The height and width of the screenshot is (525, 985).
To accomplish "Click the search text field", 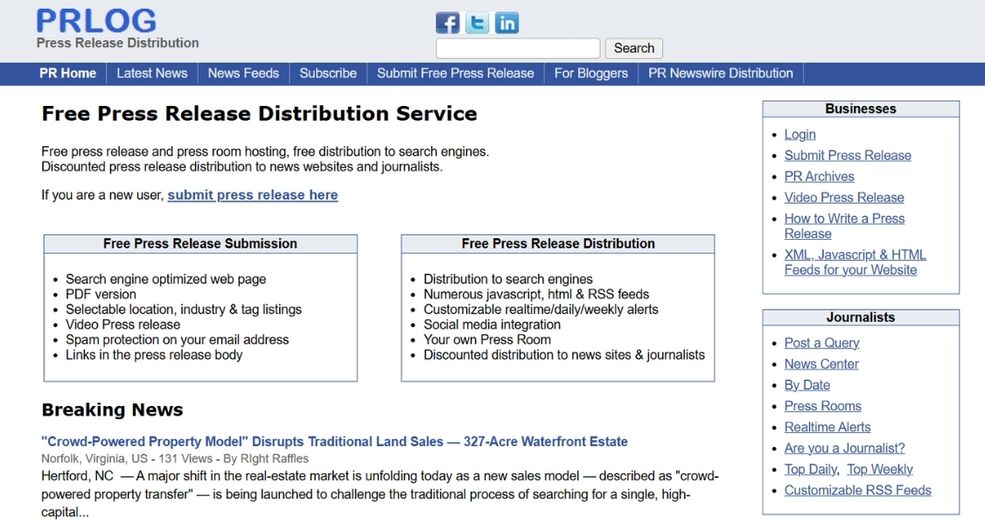I will [518, 48].
